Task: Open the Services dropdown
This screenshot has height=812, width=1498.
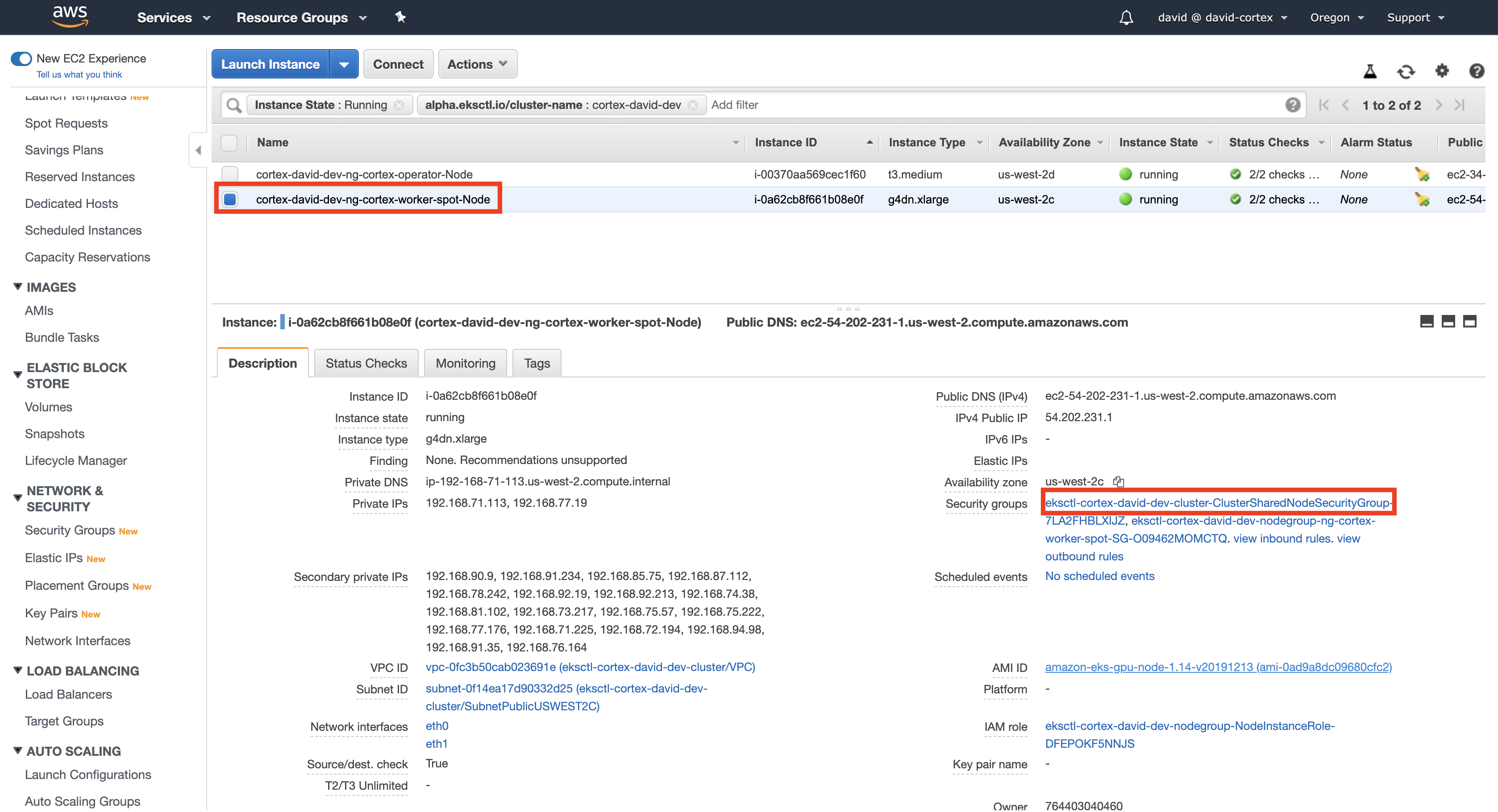Action: (x=173, y=17)
